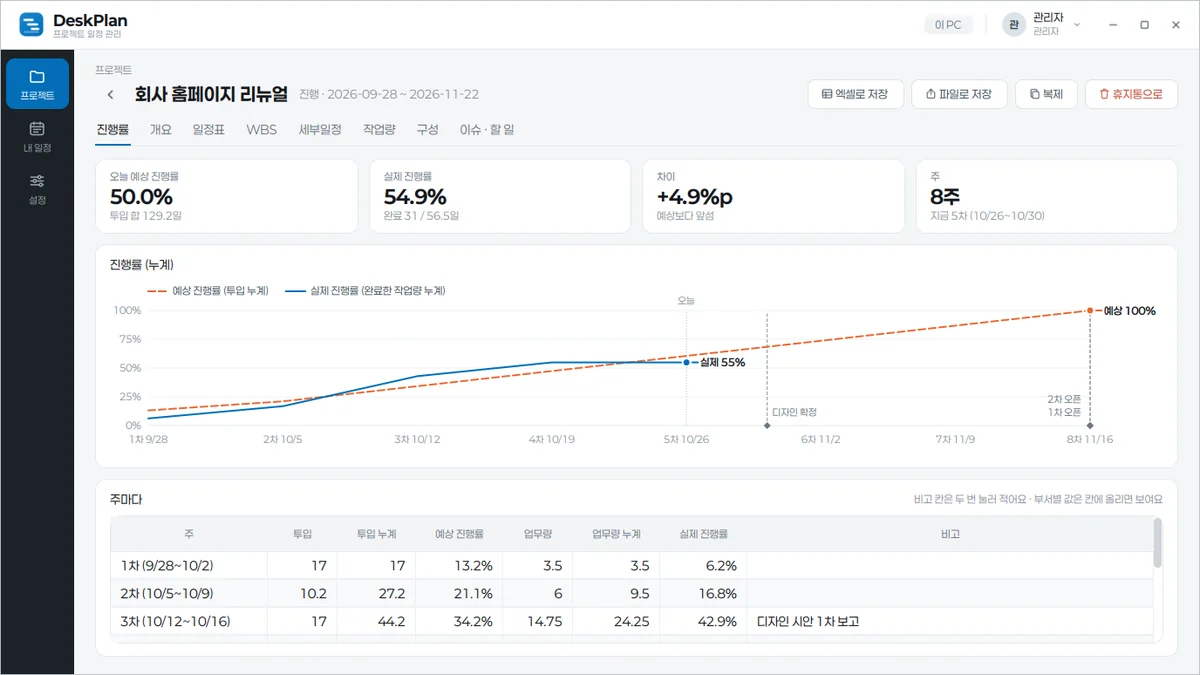1200x675 pixels.
Task: Click the 8주 summary card
Action: pyautogui.click(x=1046, y=196)
